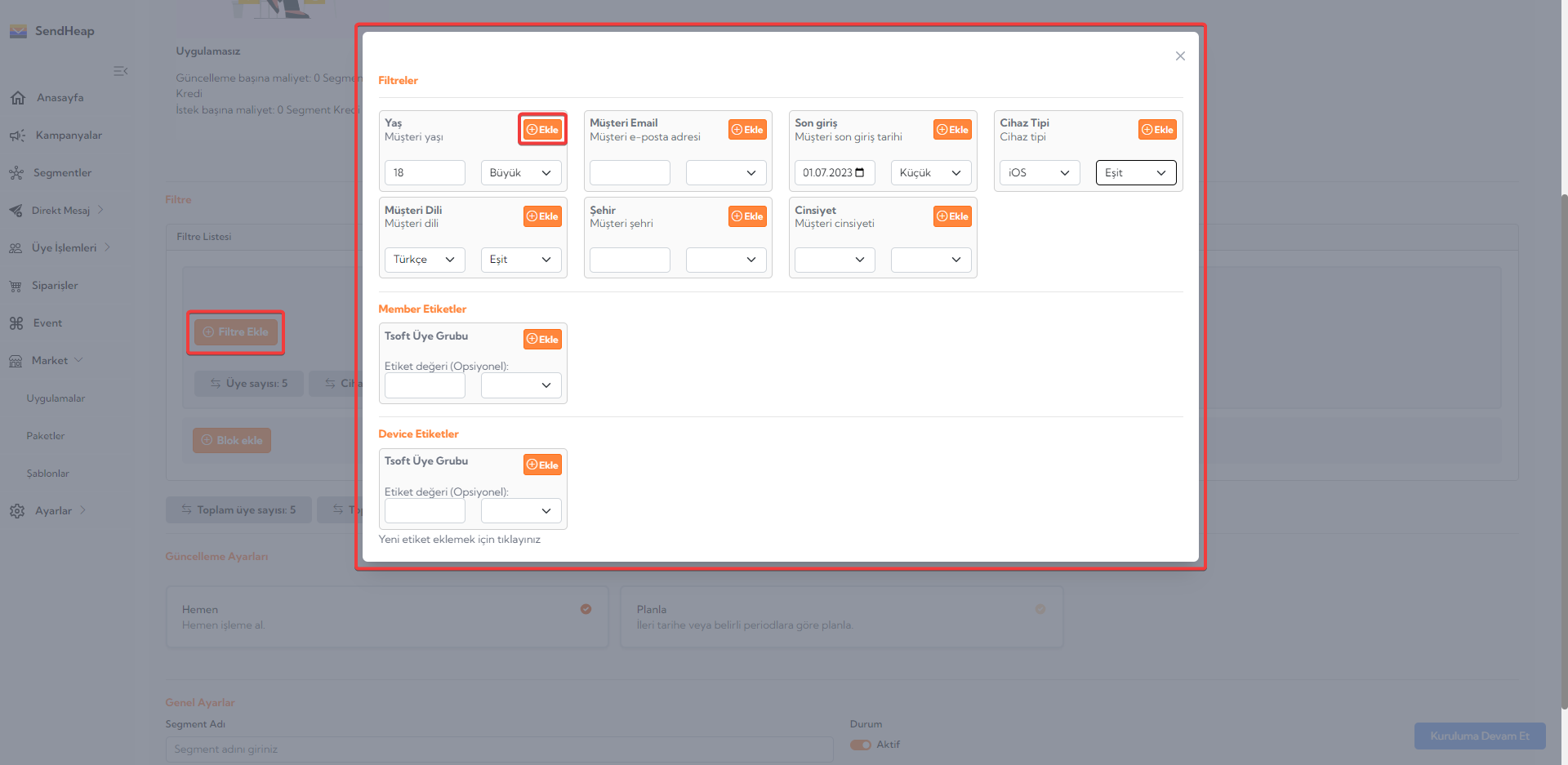
Task: Open the Cihaz Tipi operator dropdown showing Eşit
Action: pos(1136,173)
